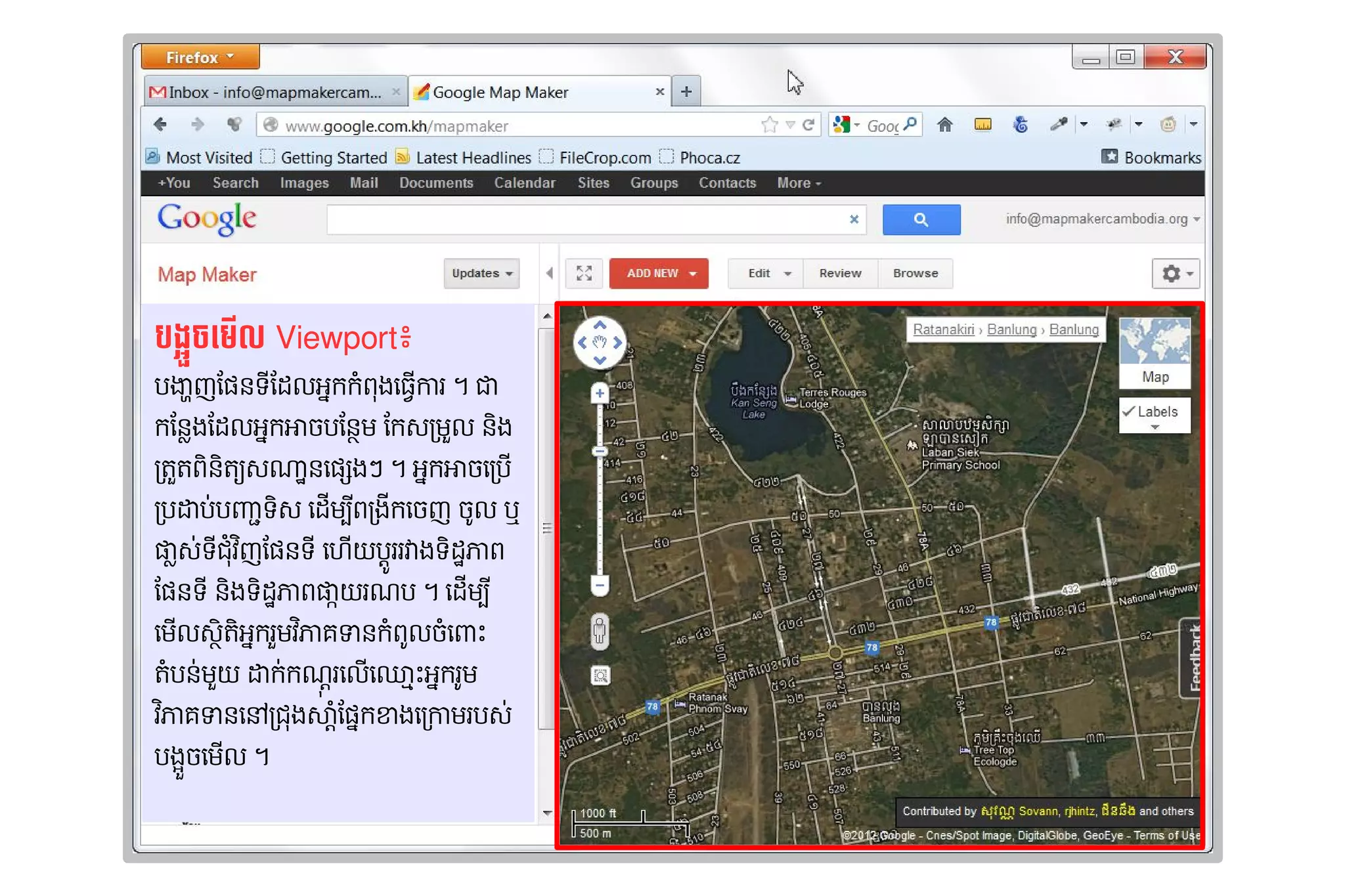Image resolution: width=1345 pixels, height=896 pixels.
Task: Collapse the left panel with the arrow
Action: pyautogui.click(x=550, y=273)
